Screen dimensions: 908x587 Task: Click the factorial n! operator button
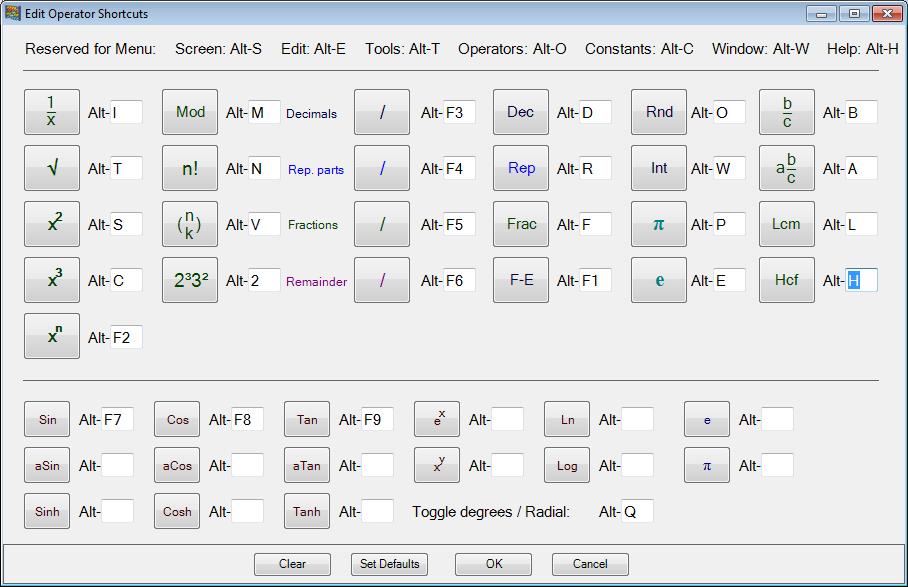[x=189, y=168]
